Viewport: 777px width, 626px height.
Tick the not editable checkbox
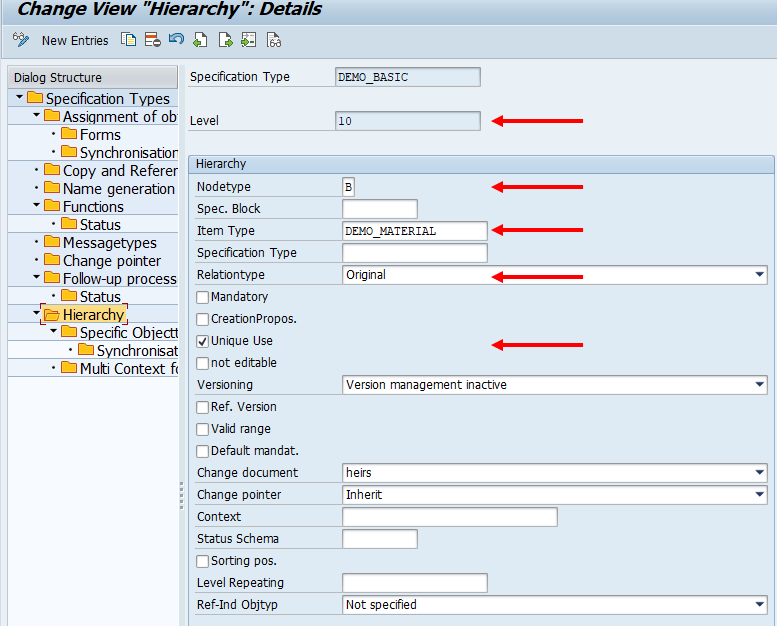[203, 363]
